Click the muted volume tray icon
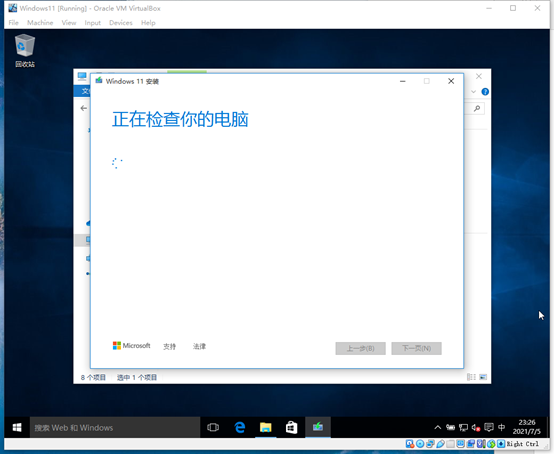The image size is (554, 454). click(476, 428)
